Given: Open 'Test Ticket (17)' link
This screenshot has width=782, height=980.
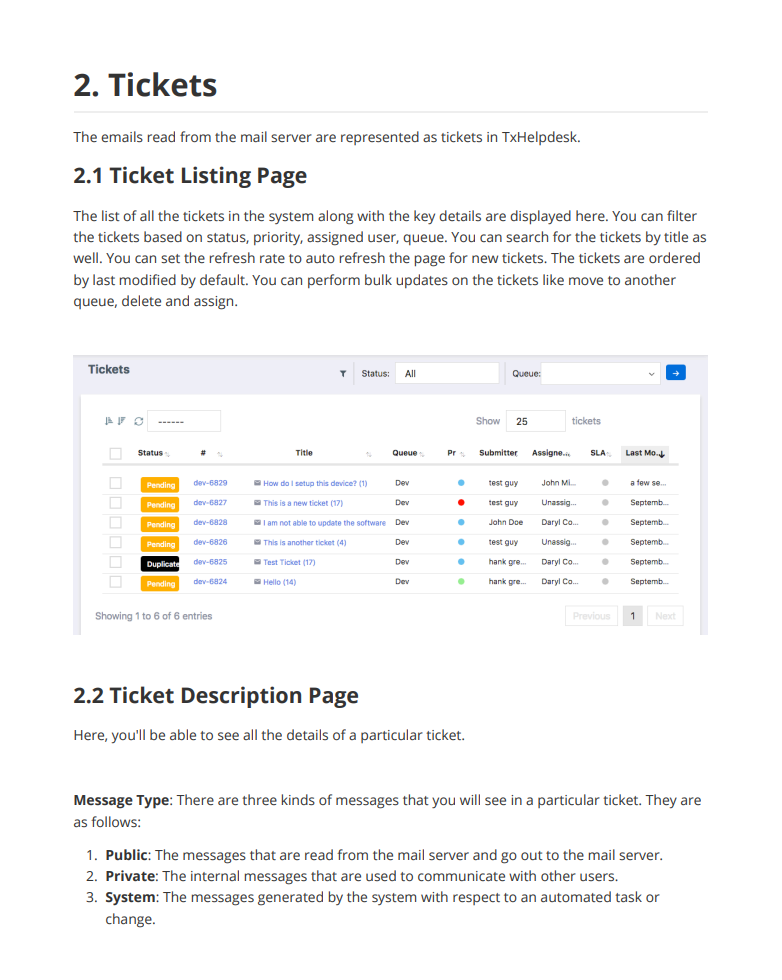Looking at the screenshot, I should (289, 562).
